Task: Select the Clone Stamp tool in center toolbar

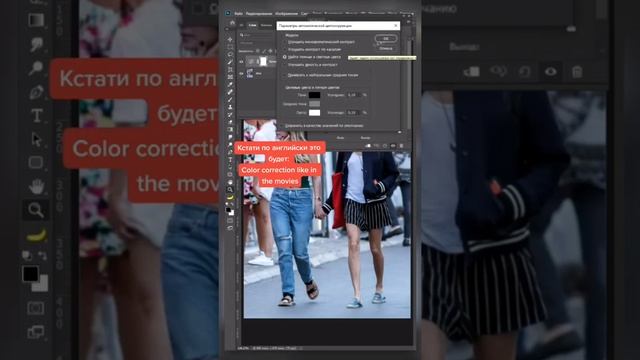Action: point(230,107)
